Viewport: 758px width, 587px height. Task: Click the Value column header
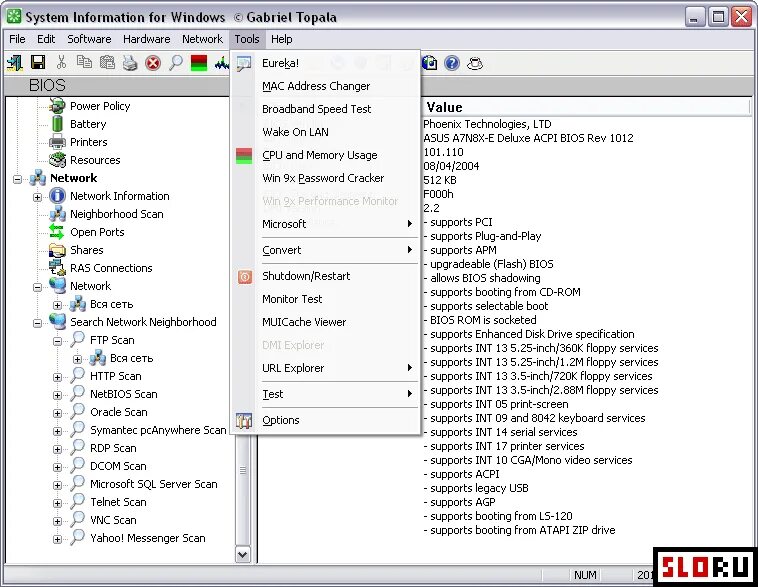coord(586,107)
